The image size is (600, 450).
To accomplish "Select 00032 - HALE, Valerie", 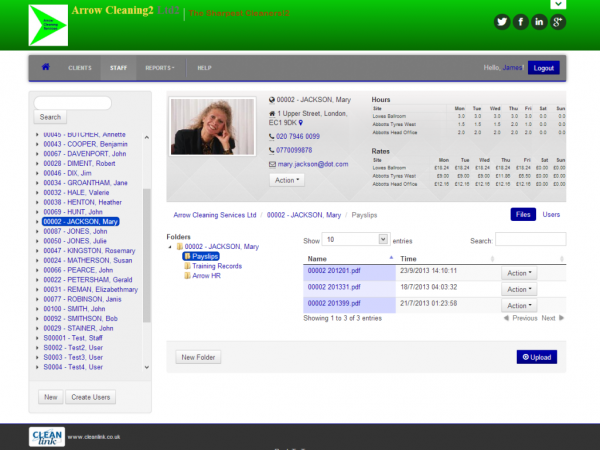I will (76, 192).
